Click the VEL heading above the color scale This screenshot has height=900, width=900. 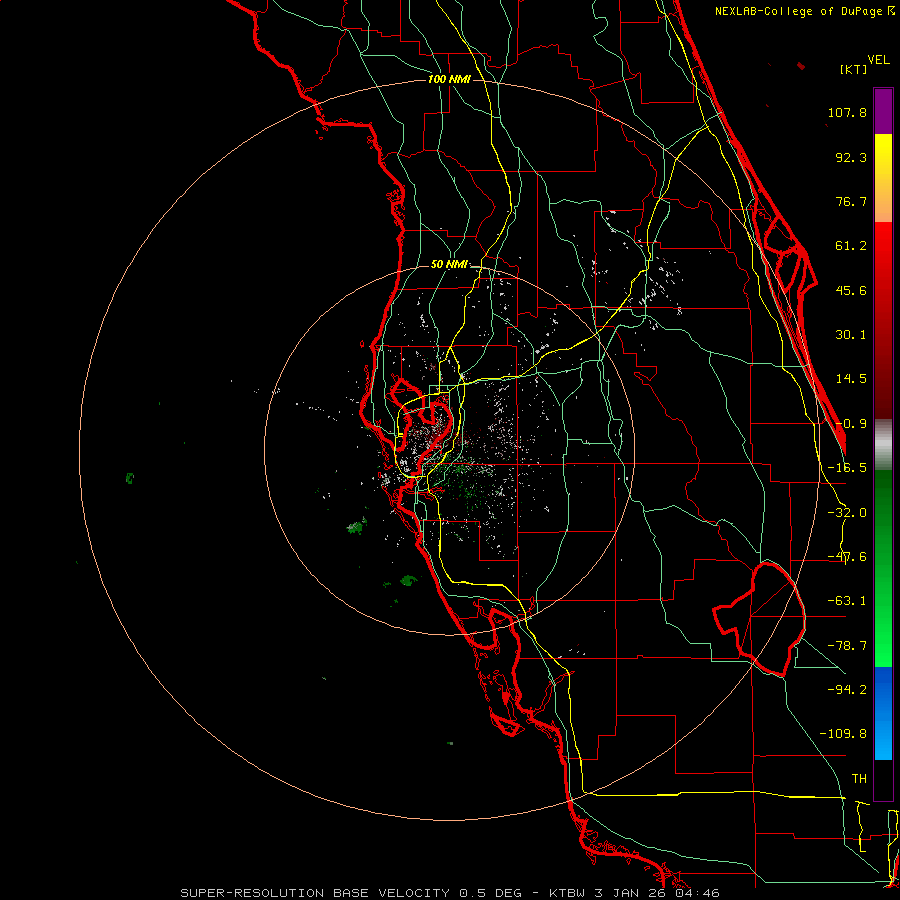879,60
